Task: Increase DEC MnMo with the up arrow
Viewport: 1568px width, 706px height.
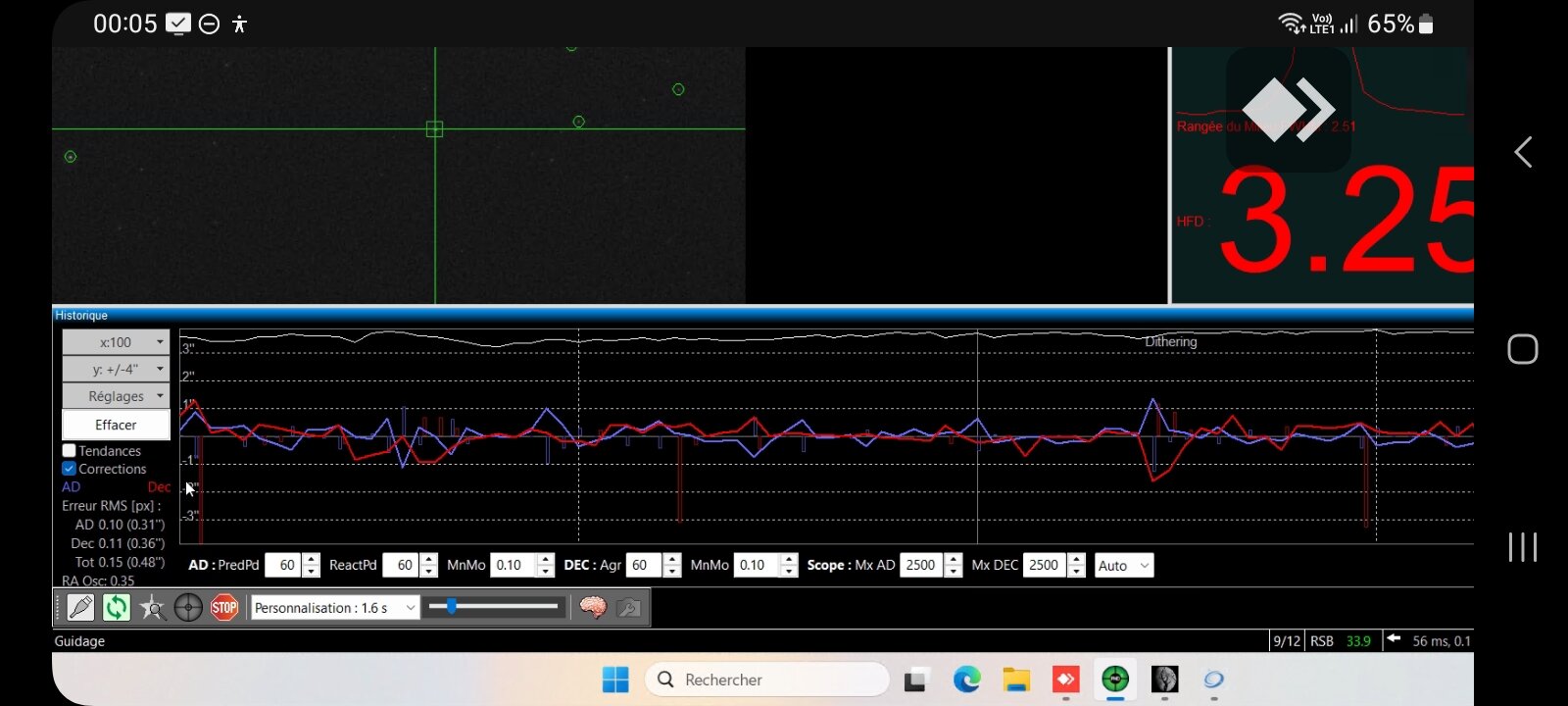Action: 789,560
